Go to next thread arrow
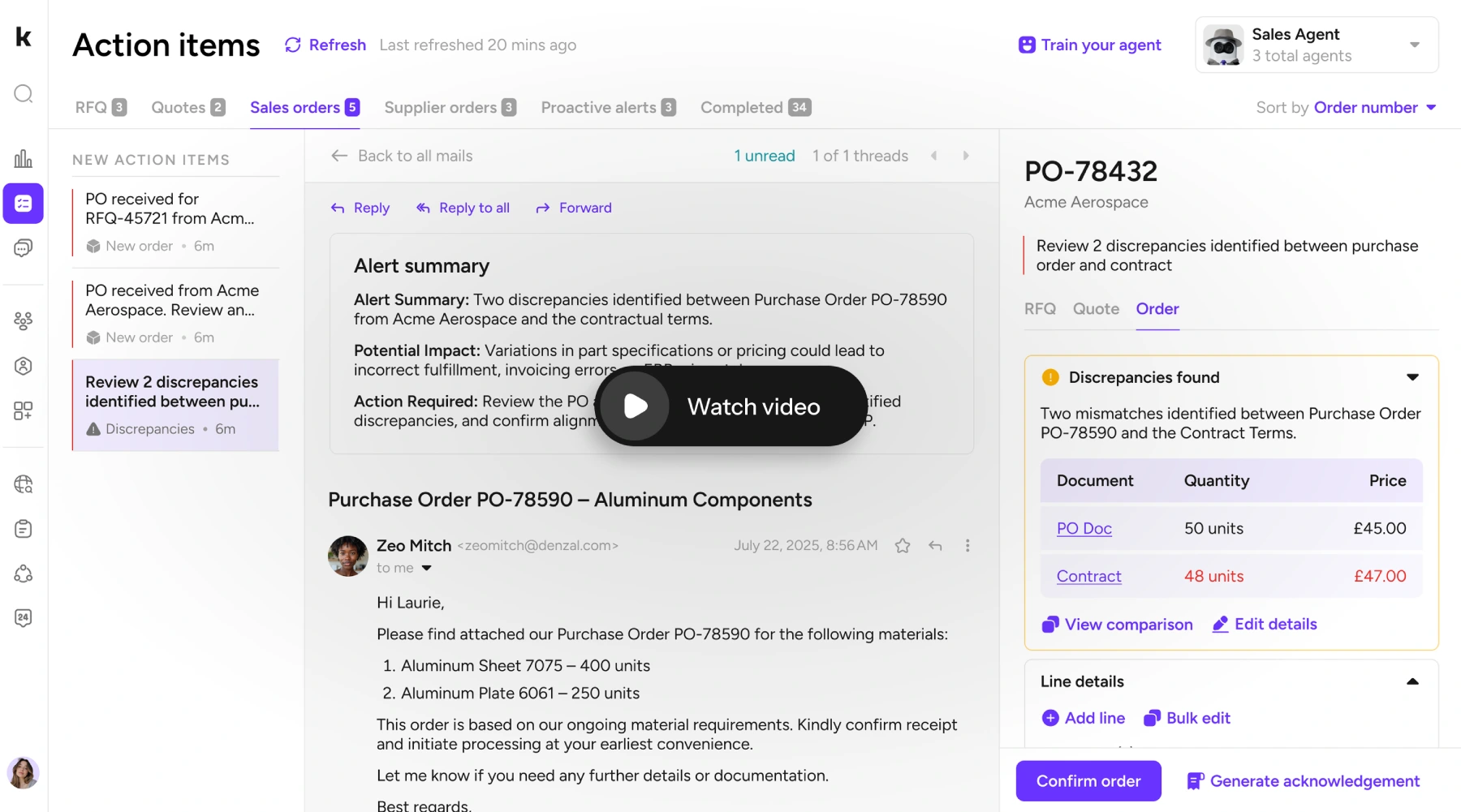The width and height of the screenshot is (1461, 812). (x=965, y=156)
